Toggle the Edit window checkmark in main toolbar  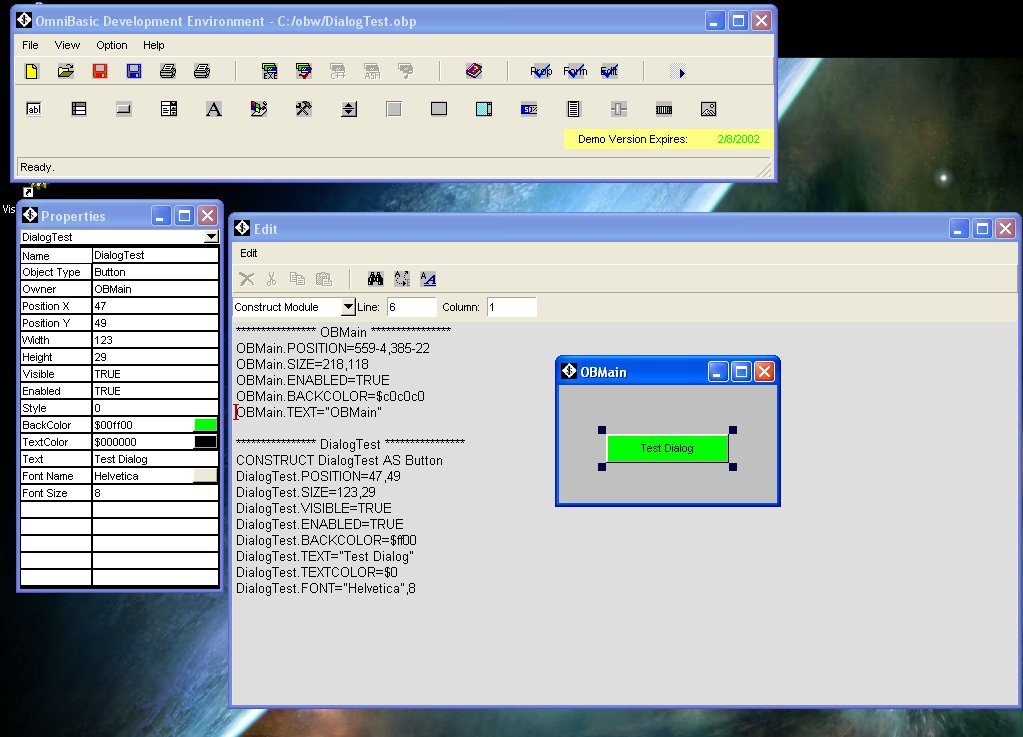click(609, 71)
